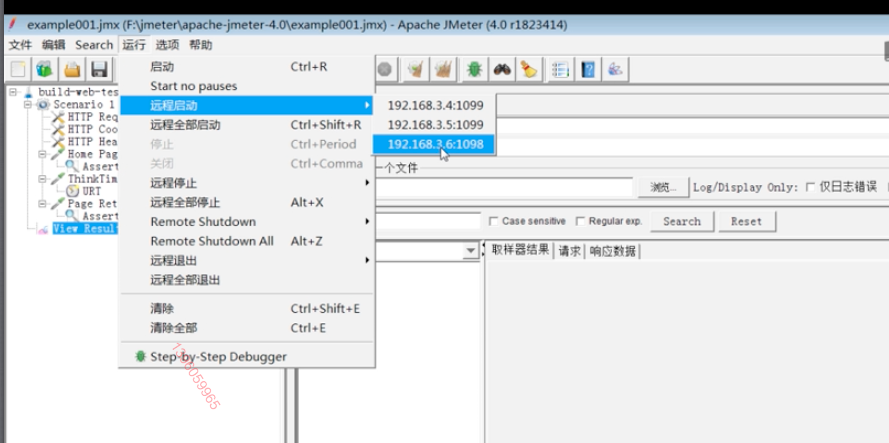Click the filename input field
Image resolution: width=889 pixels, height=443 pixels.
click(x=503, y=187)
